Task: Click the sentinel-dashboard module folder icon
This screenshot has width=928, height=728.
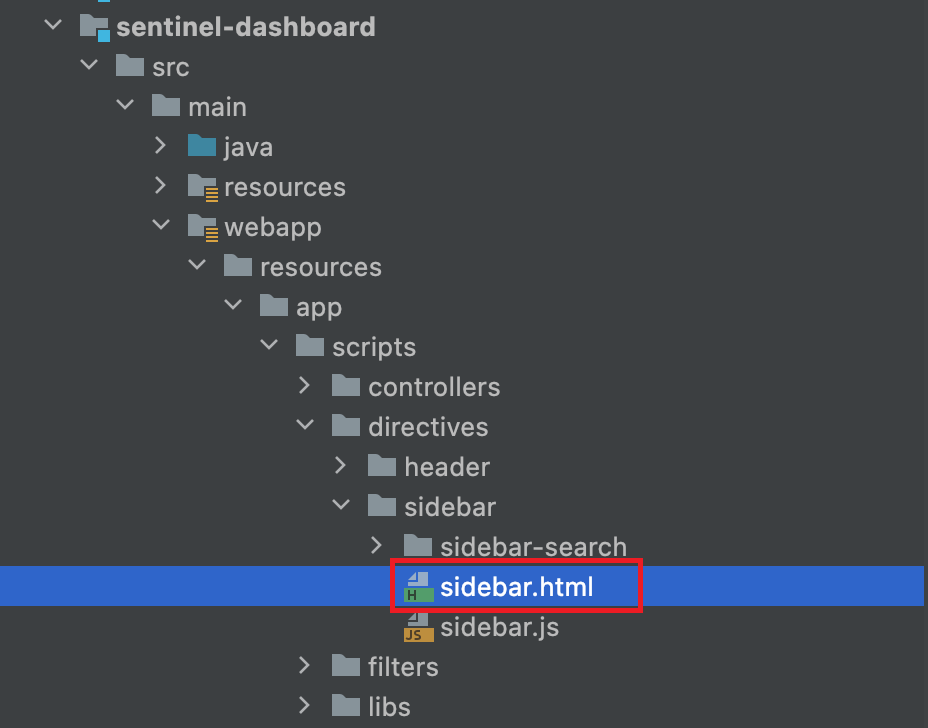Action: coord(95,27)
